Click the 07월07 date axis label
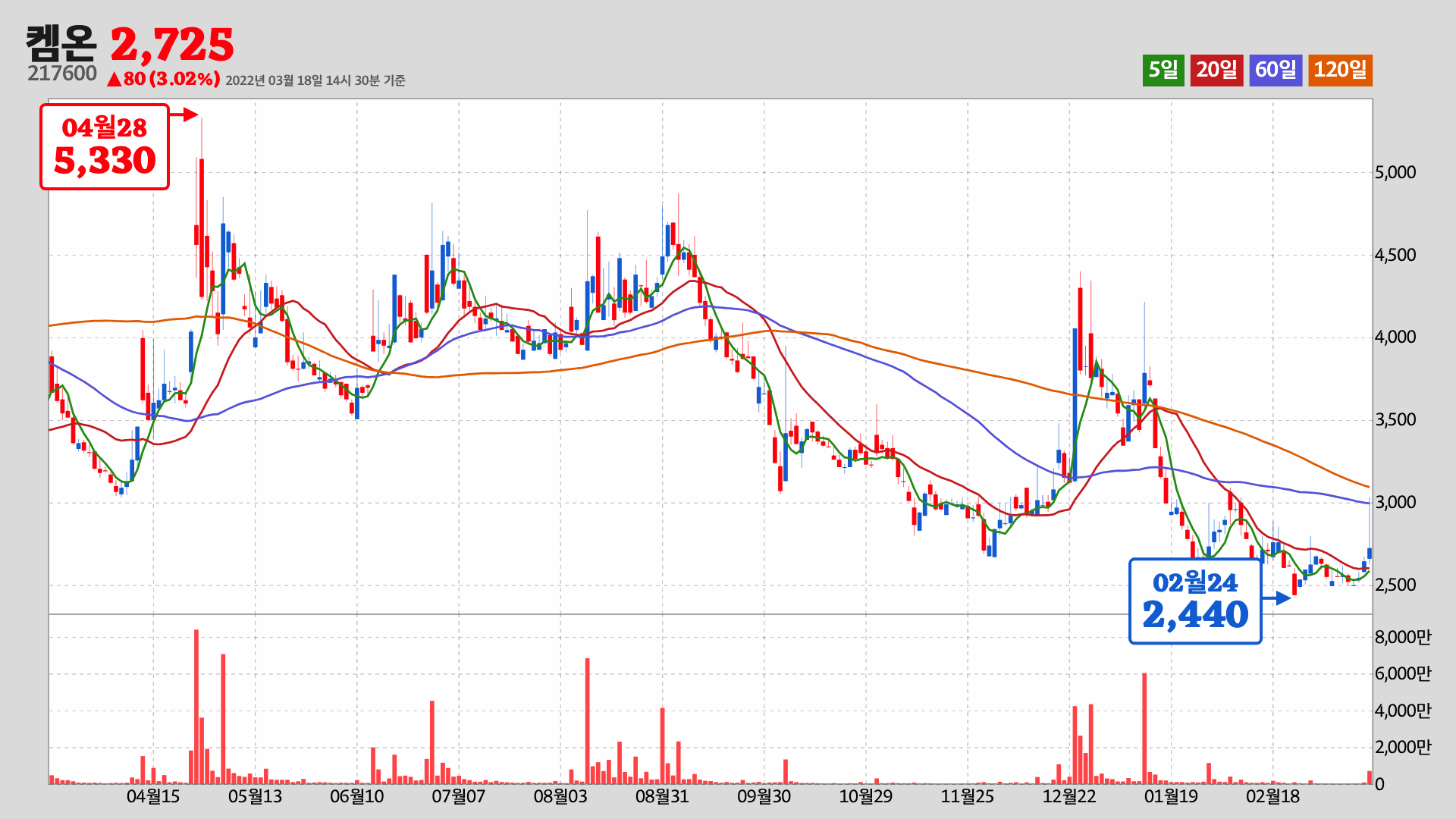This screenshot has height=819, width=1456. [459, 797]
